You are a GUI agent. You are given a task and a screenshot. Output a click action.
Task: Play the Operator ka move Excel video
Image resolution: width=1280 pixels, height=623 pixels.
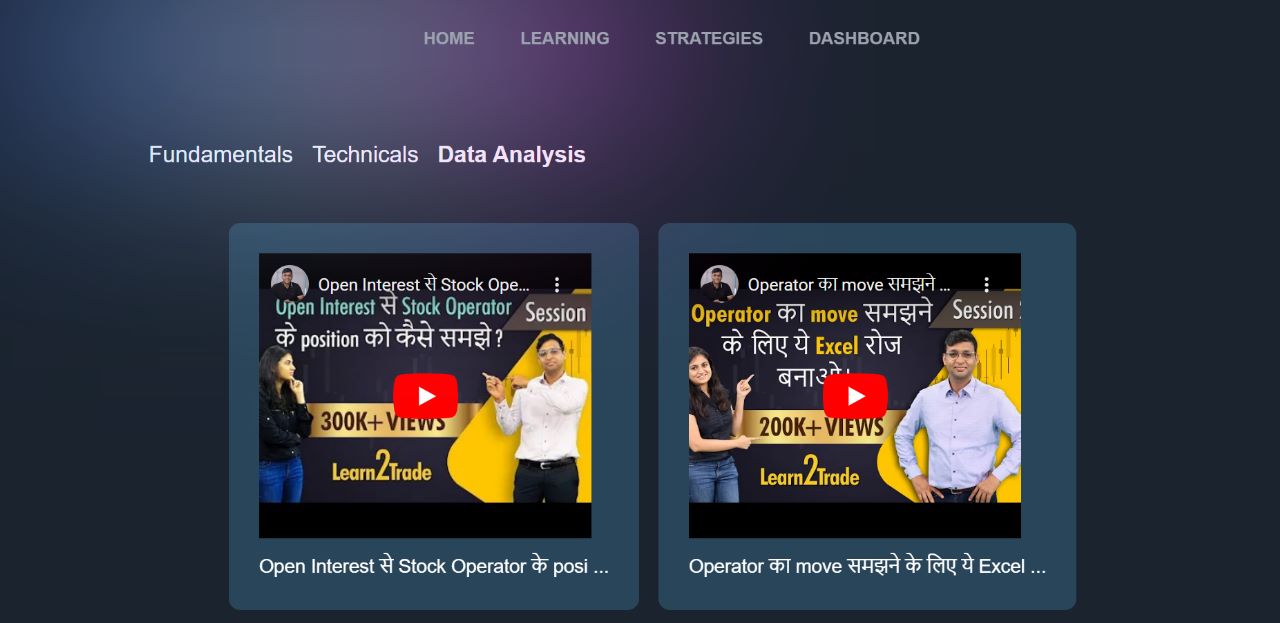pos(855,396)
